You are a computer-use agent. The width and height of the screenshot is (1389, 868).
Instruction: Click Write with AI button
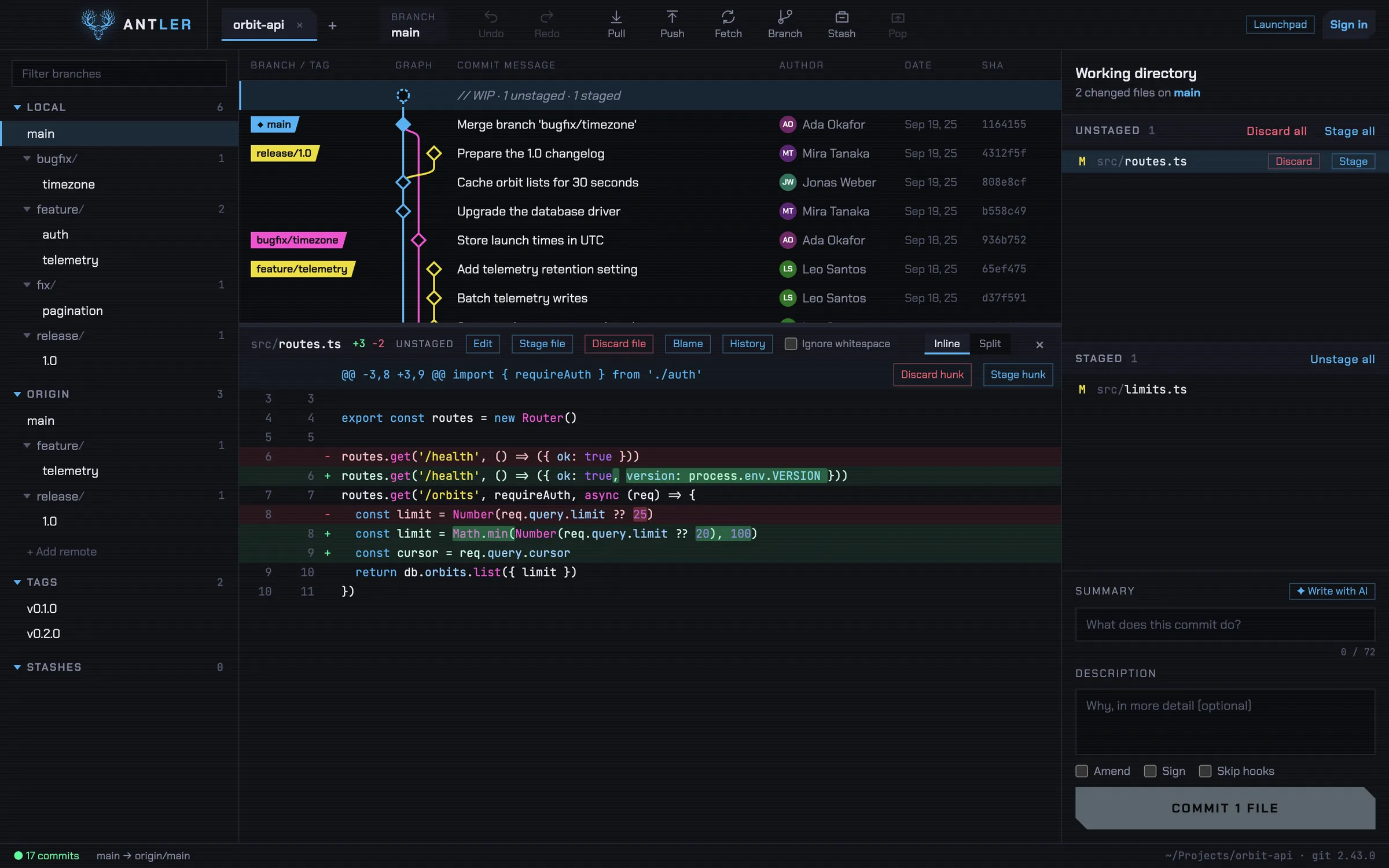(1332, 591)
